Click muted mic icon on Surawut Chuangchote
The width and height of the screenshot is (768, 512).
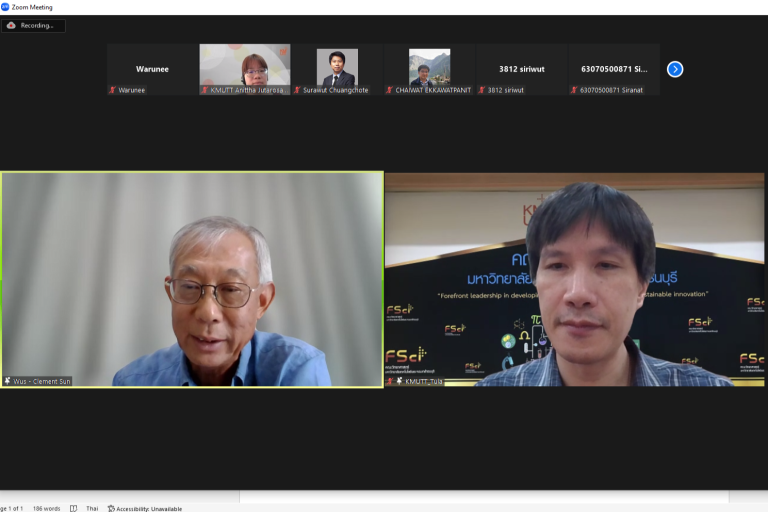297,90
